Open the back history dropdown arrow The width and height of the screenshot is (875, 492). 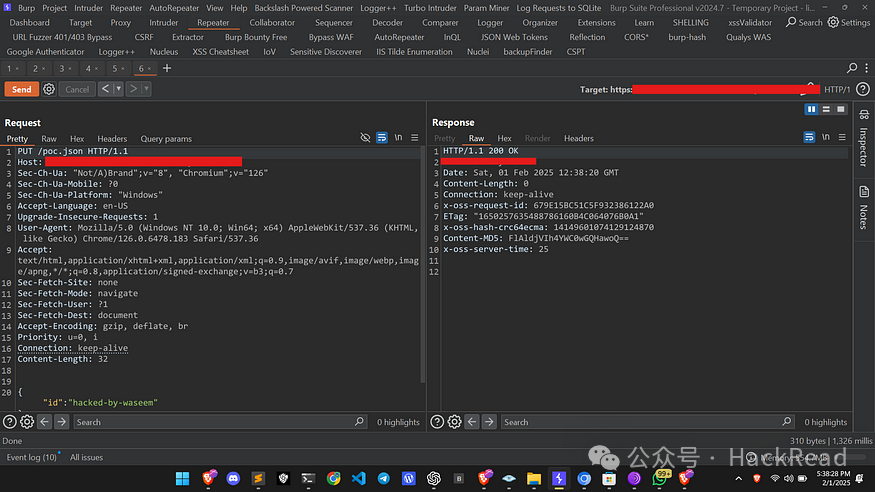click(x=118, y=89)
